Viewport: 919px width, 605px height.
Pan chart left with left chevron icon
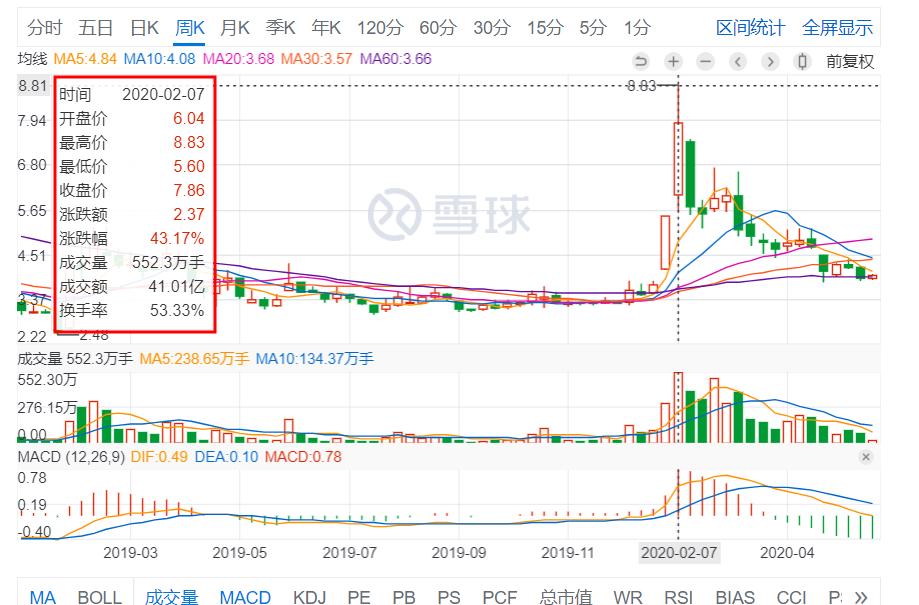738,61
